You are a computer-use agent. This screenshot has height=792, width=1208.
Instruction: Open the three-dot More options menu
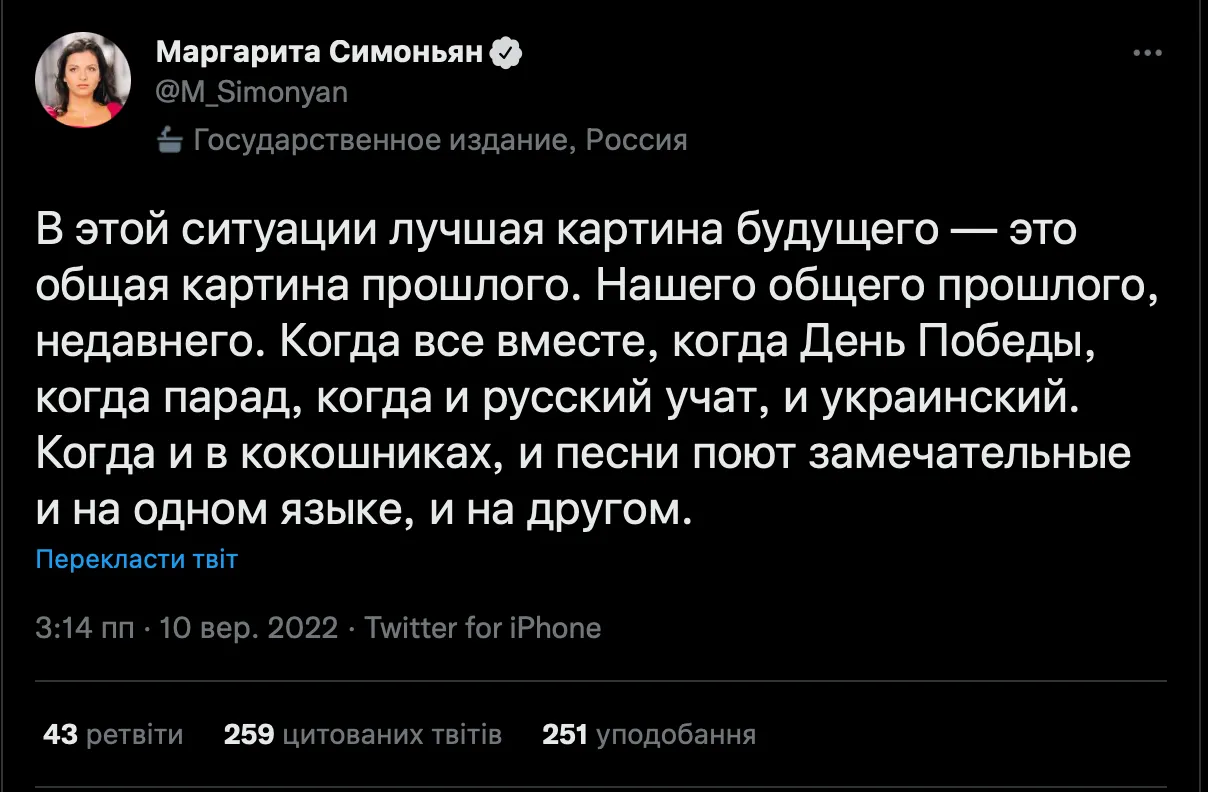click(1146, 54)
